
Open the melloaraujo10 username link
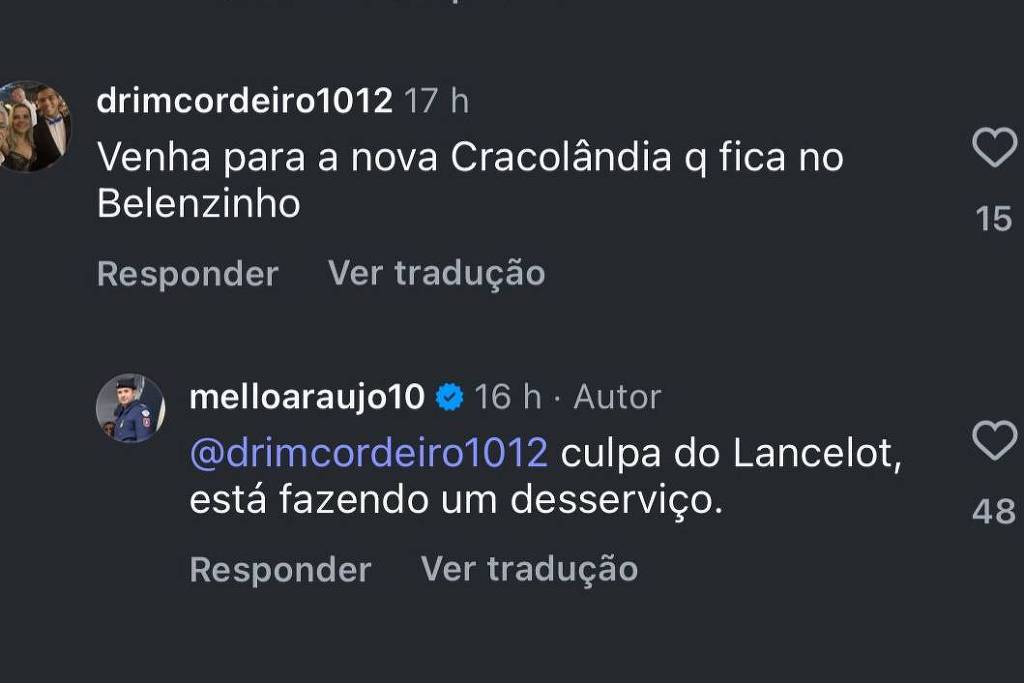tap(307, 397)
